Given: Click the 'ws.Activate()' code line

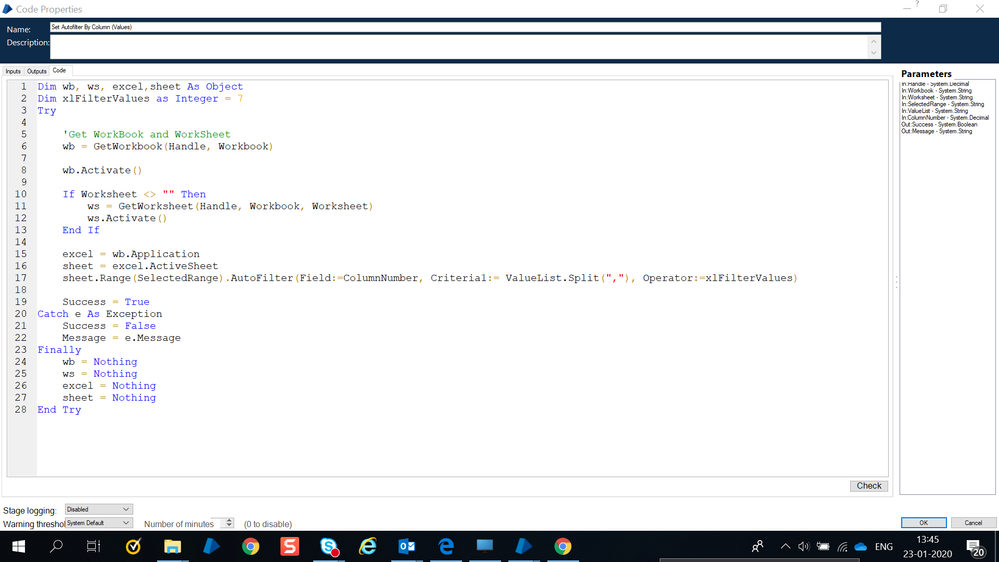Looking at the screenshot, I should point(127,219).
